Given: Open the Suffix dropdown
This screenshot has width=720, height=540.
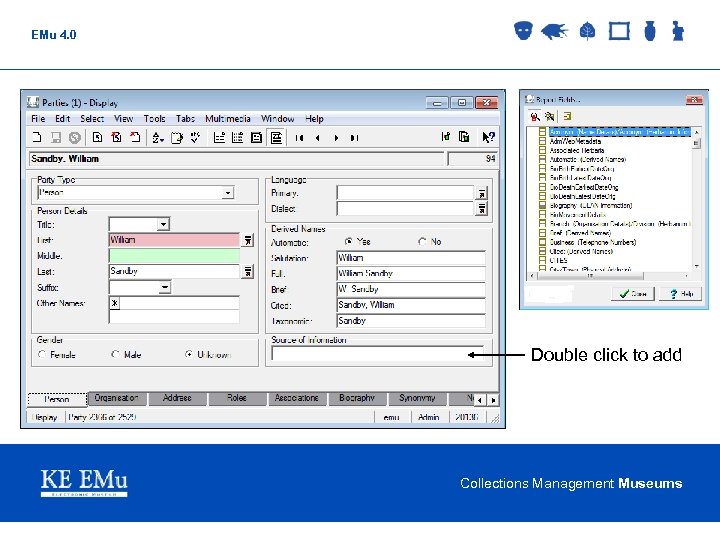Looking at the screenshot, I should pyautogui.click(x=164, y=288).
